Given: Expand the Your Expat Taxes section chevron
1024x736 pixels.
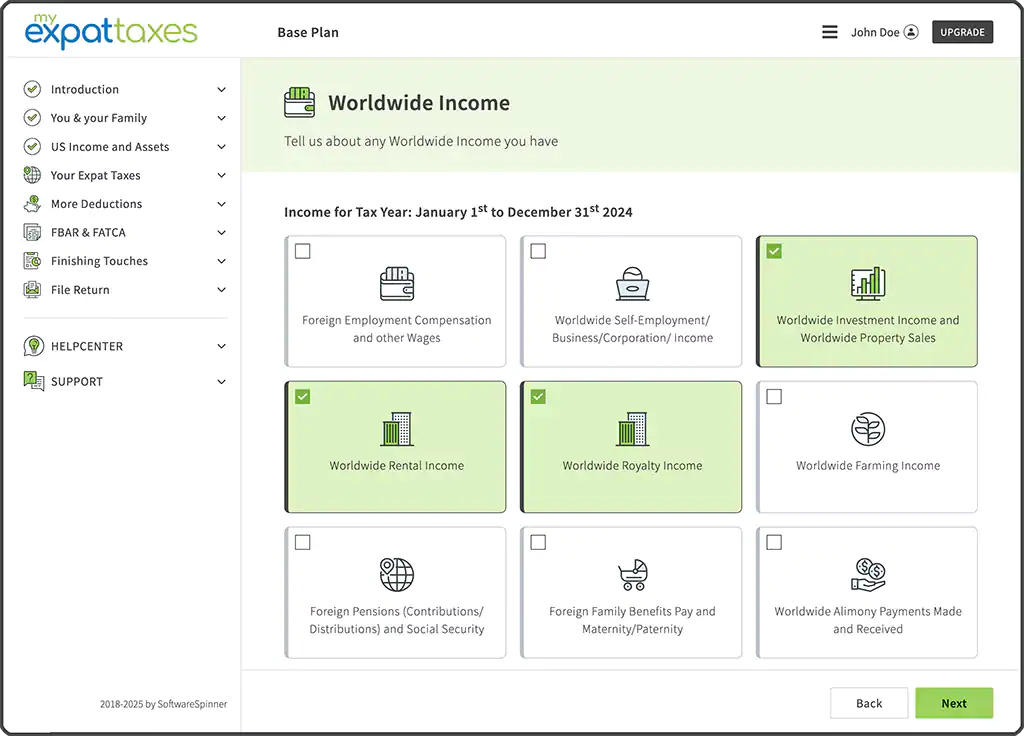Looking at the screenshot, I should pos(221,176).
